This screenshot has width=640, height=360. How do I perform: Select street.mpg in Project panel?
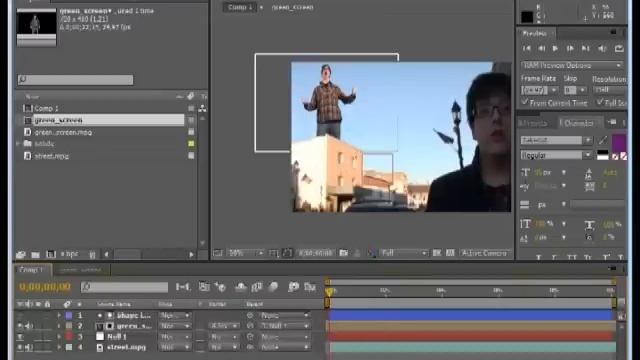click(51, 156)
